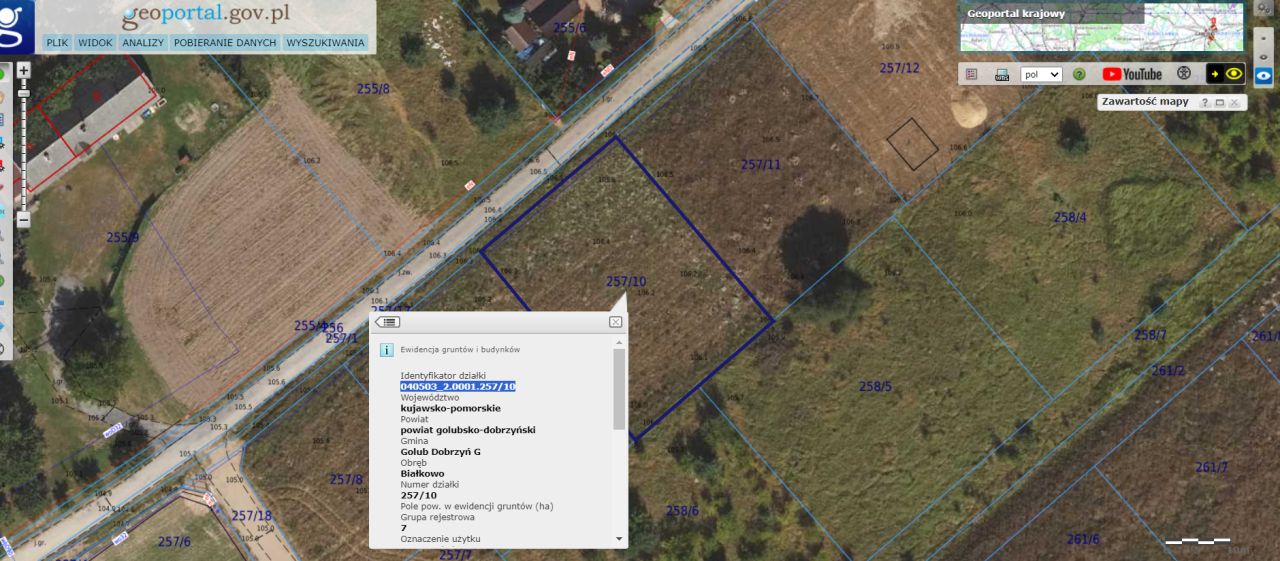Click the settings gears icon

(x=1264, y=8)
